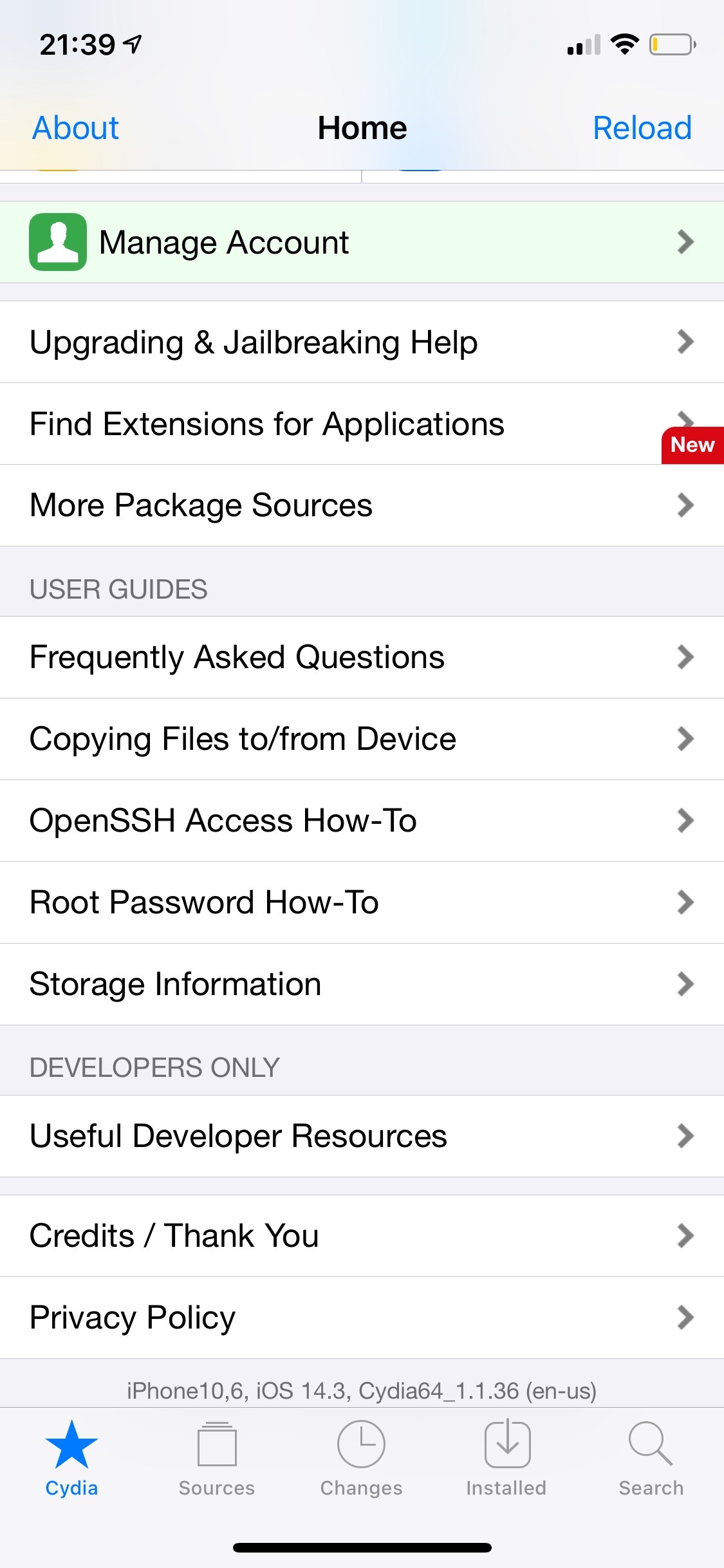Screen dimensions: 724x1568
Task: Open the Privacy Policy row
Action: tap(362, 1318)
